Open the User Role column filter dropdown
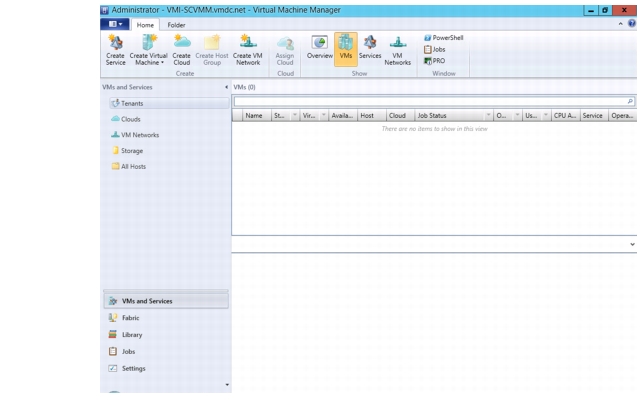This screenshot has height=415, width=643. pos(546,116)
